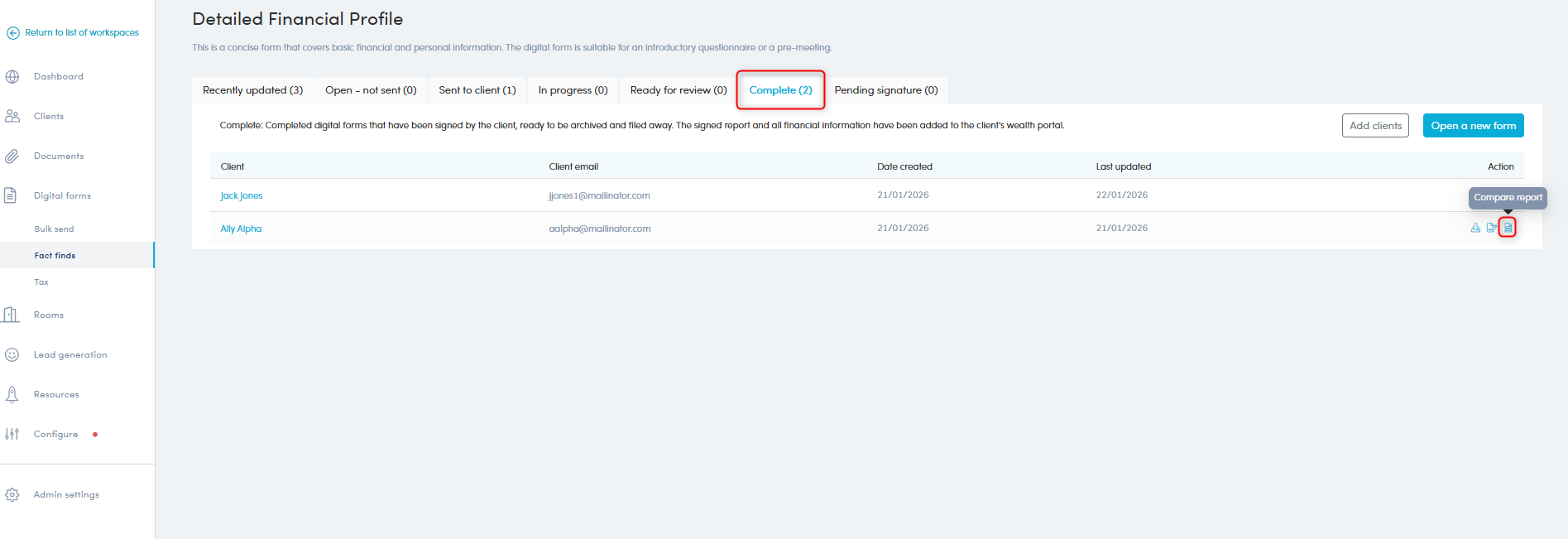Click the Clients people icon in sidebar
1568x539 pixels.
(x=12, y=117)
